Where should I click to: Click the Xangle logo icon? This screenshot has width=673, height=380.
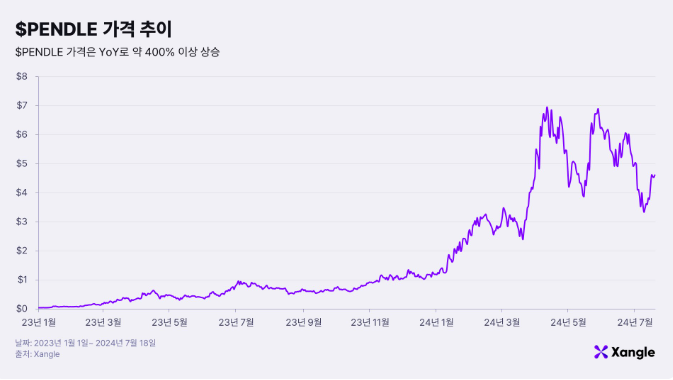[601, 352]
